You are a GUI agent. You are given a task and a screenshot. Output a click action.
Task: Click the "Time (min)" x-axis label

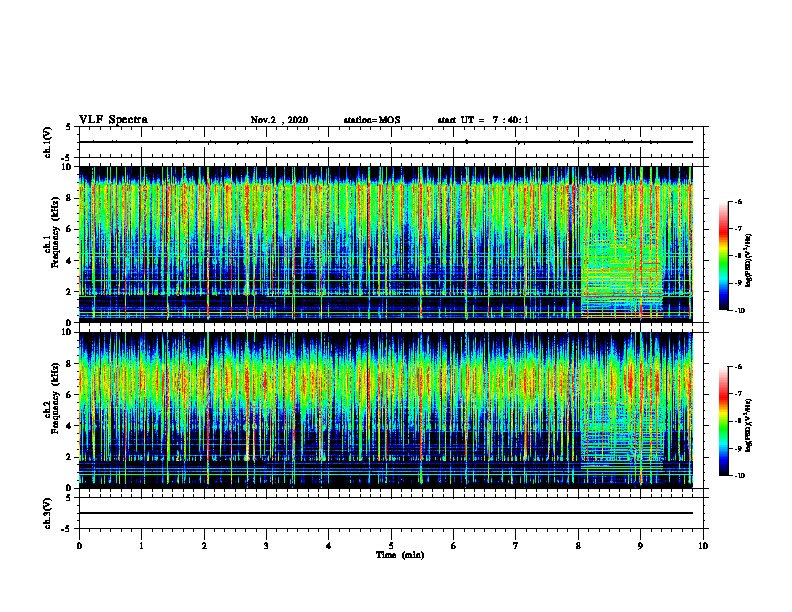400,555
